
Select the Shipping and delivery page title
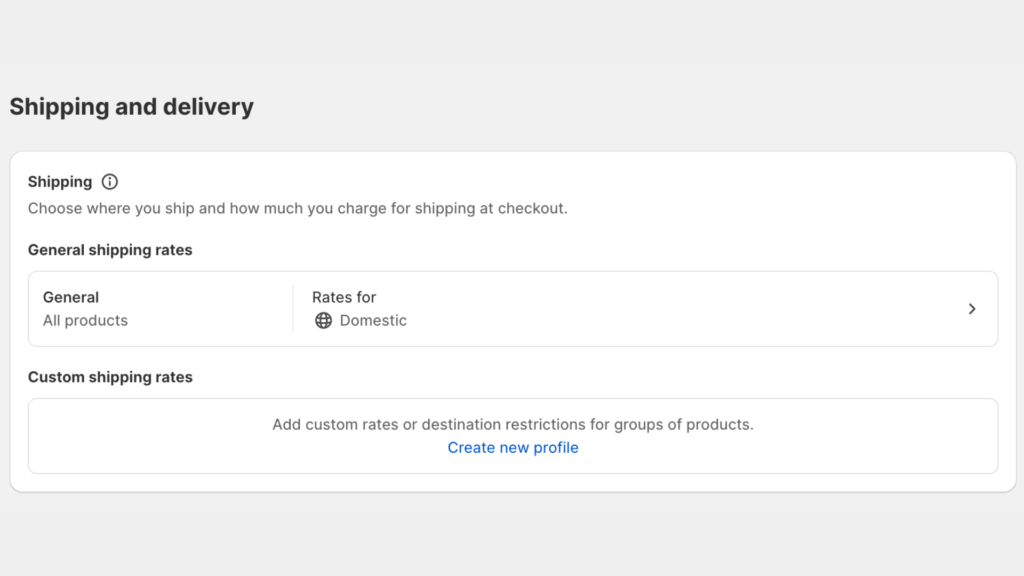[x=131, y=106]
